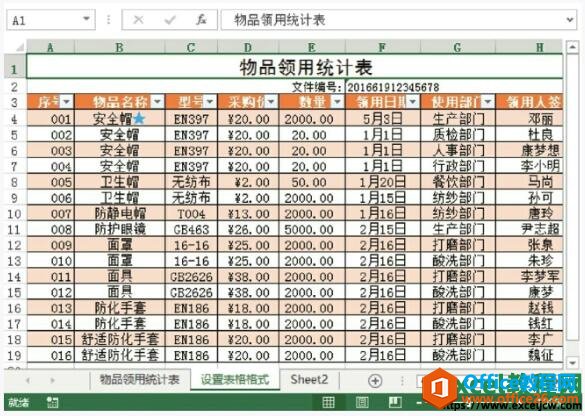
Task: Switch to Page Break Preview icon
Action: click(x=395, y=402)
